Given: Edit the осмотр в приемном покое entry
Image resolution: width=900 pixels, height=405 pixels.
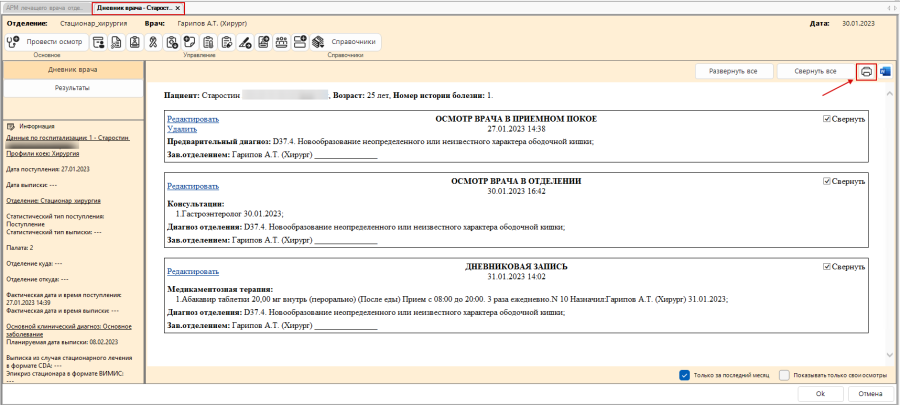Looking at the screenshot, I should click(193, 119).
